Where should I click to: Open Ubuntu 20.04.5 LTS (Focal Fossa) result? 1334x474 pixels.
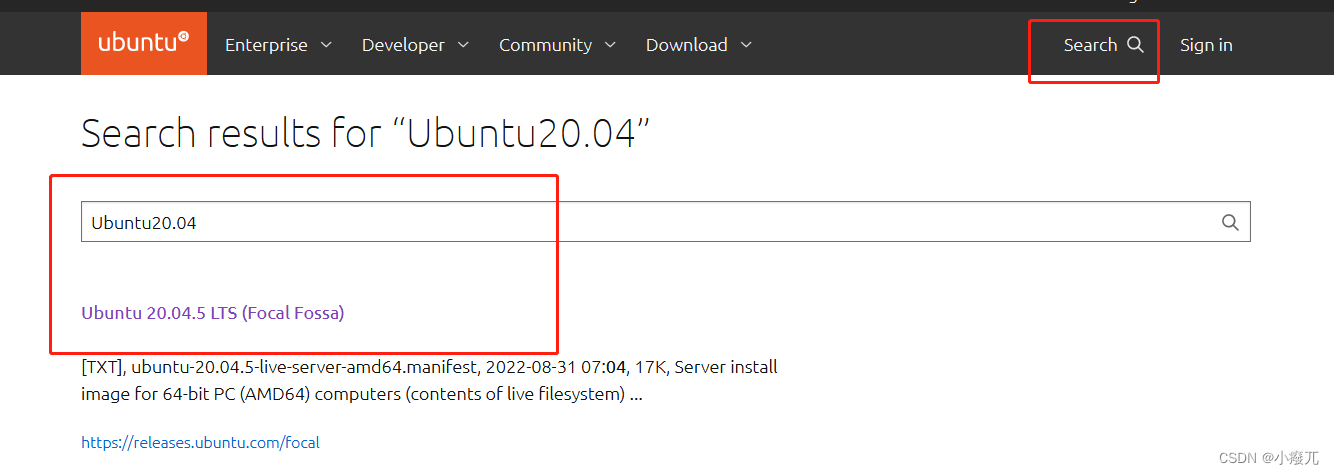[x=213, y=313]
